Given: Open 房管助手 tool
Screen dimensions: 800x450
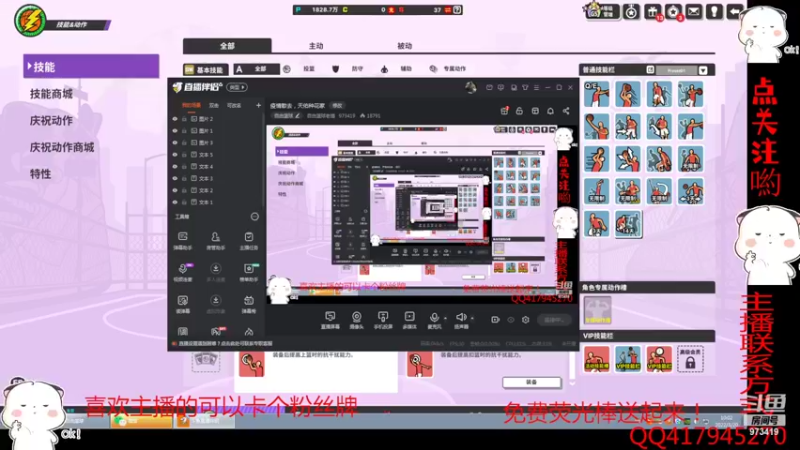Looking at the screenshot, I should pyautogui.click(x=215, y=241).
